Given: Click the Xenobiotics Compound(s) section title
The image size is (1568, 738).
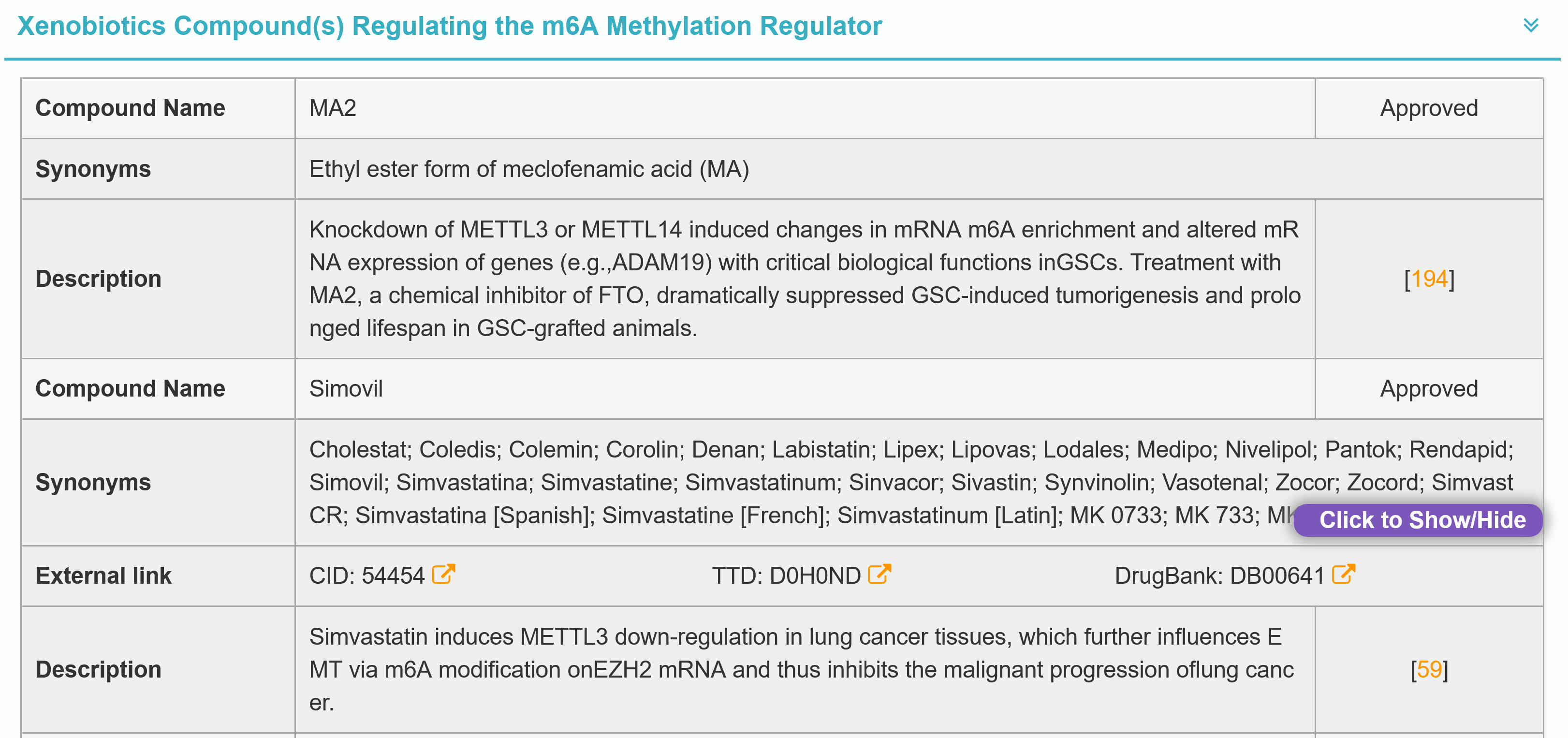Looking at the screenshot, I should pyautogui.click(x=449, y=26).
